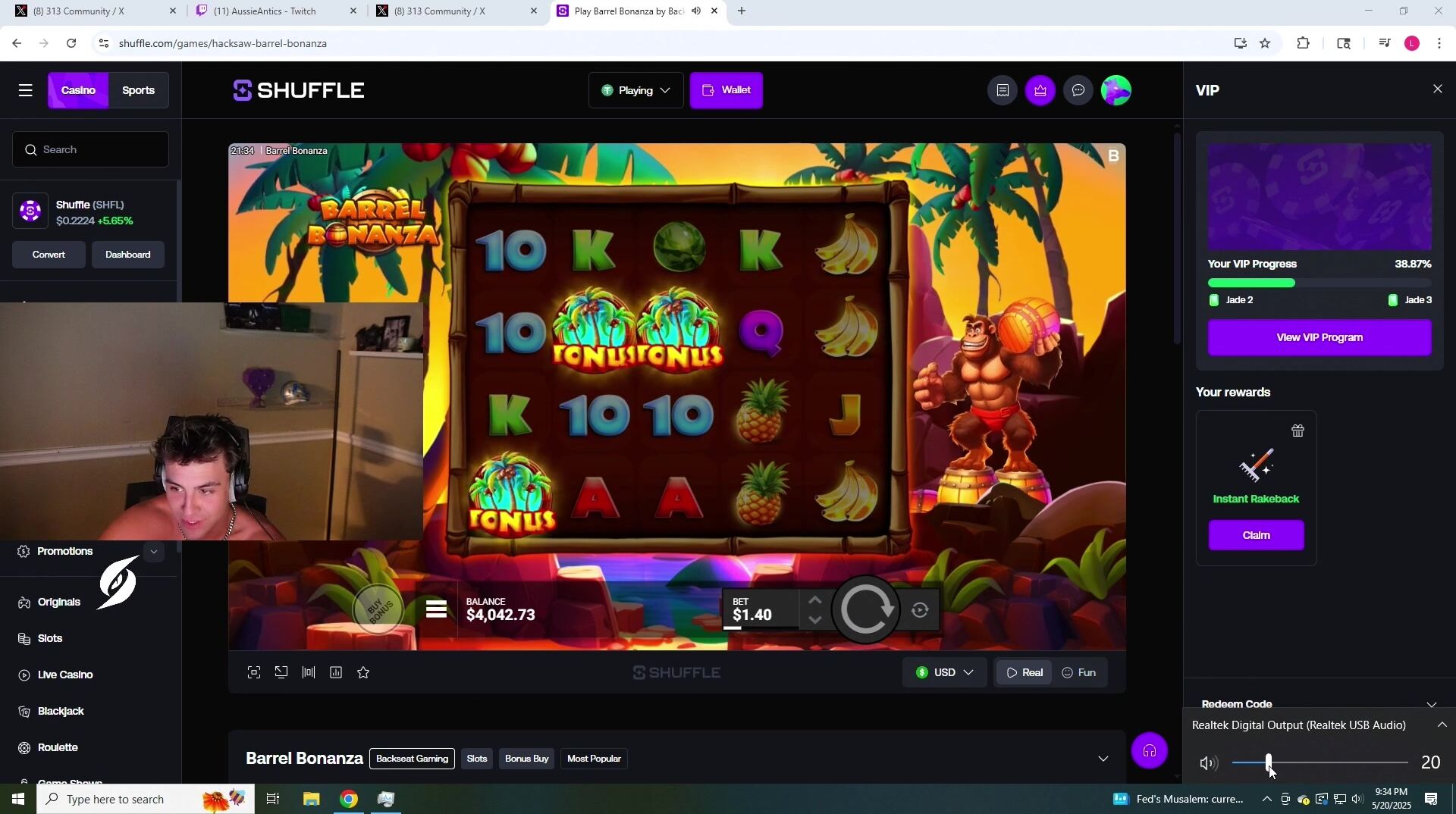Viewport: 1456px width, 814px height.
Task: Spin the reels button
Action: (x=866, y=609)
